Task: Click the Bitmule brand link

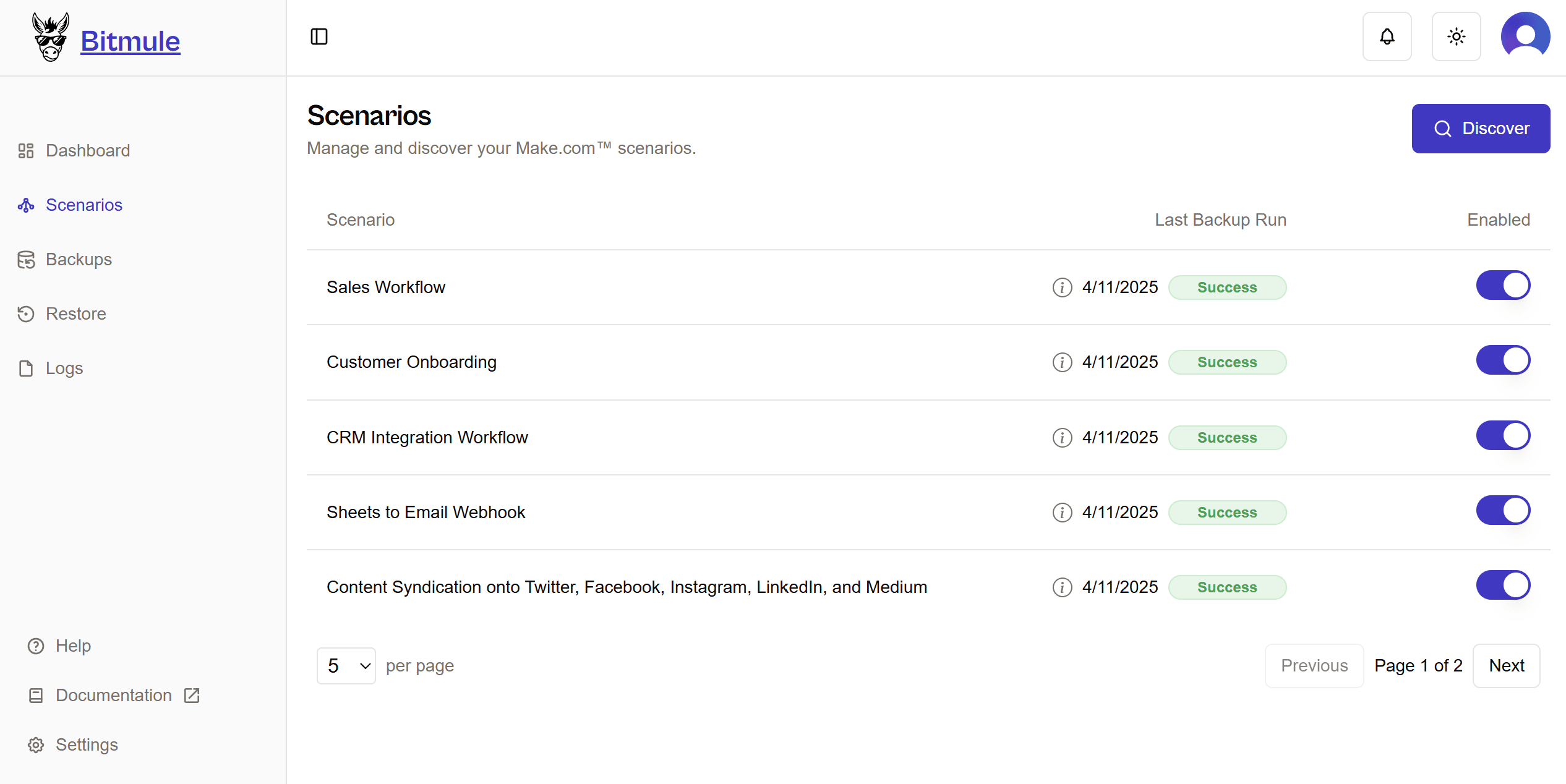Action: point(130,41)
